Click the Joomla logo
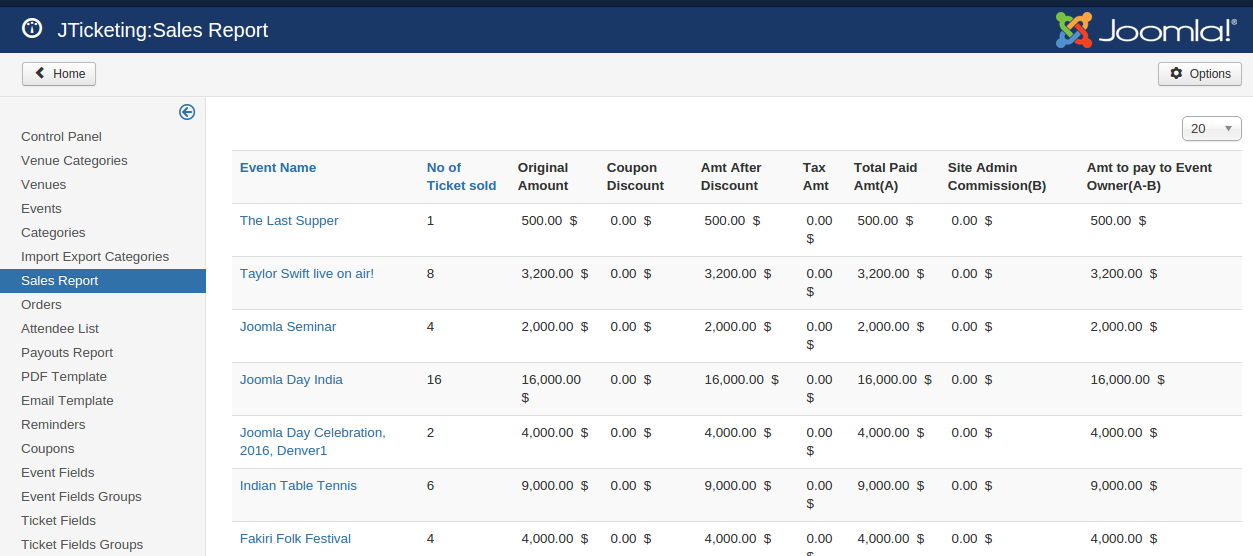This screenshot has height=556, width=1253. pos(1145,30)
